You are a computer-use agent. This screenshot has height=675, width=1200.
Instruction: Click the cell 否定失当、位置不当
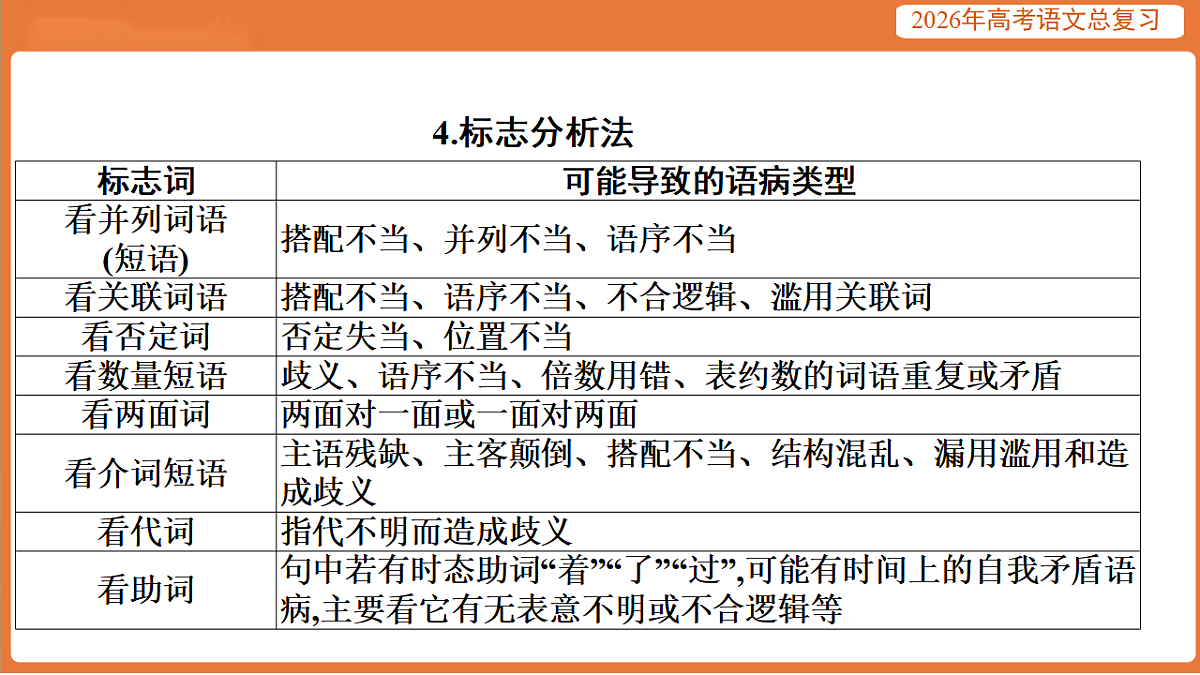coord(708,336)
